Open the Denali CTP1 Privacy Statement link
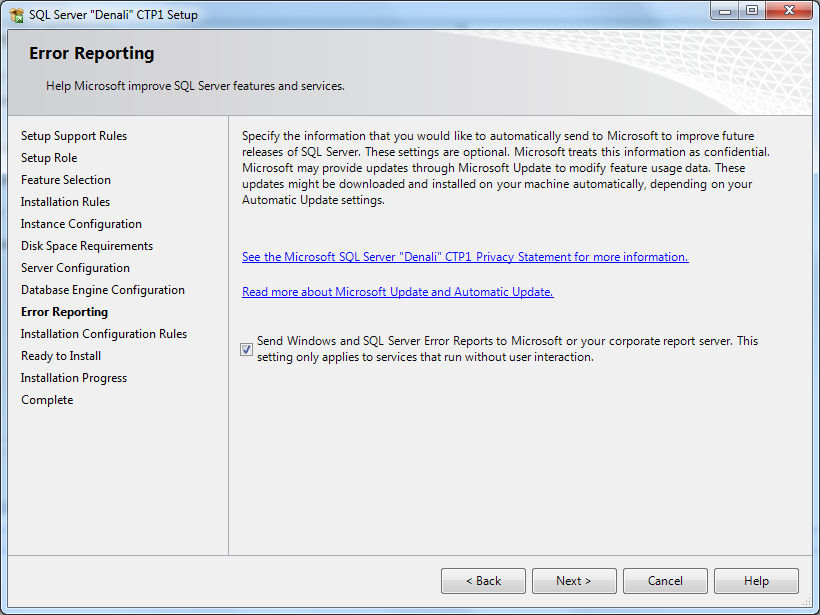 (x=465, y=257)
